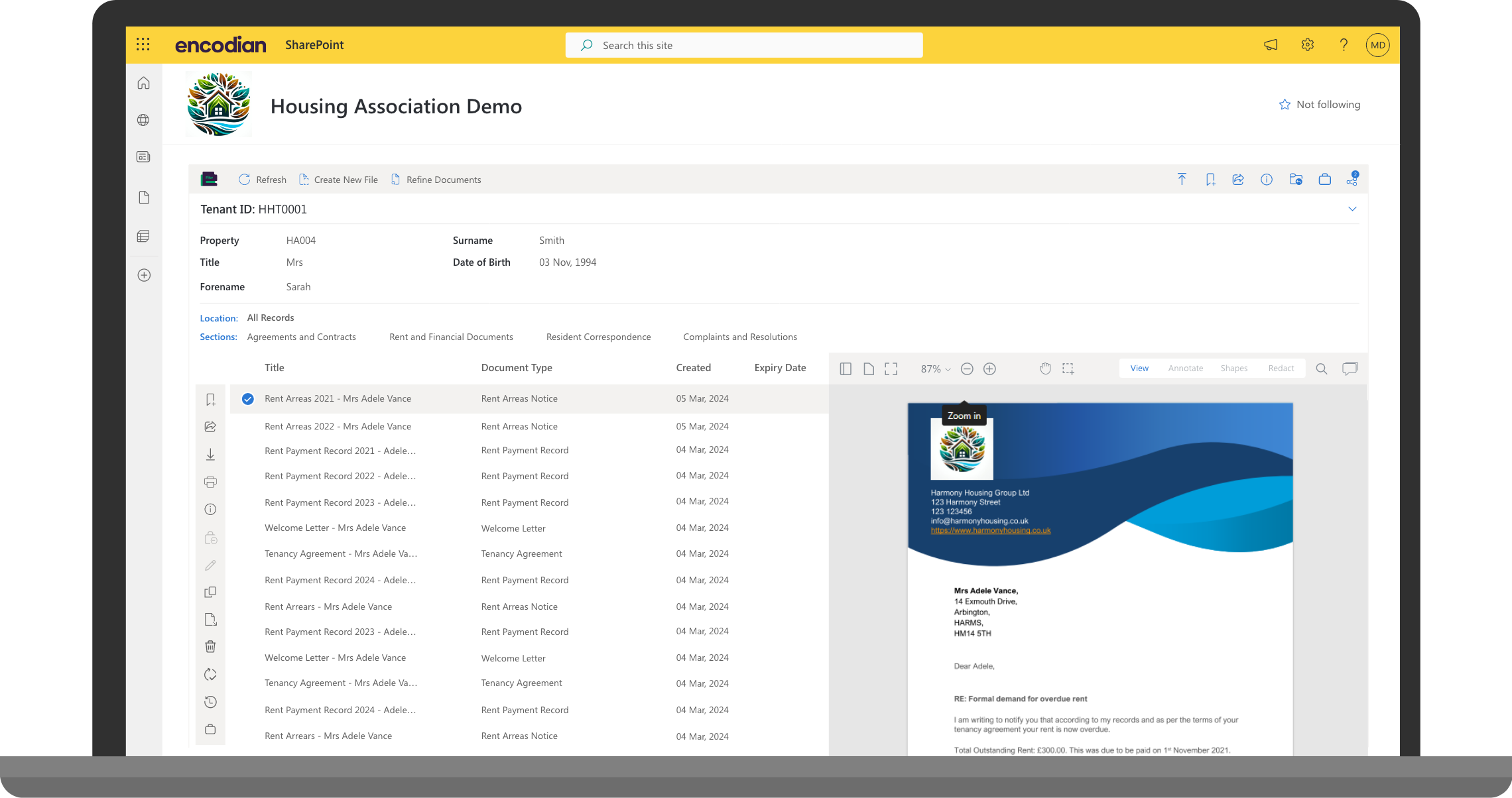Toggle fullscreen mode in the document viewer
The width and height of the screenshot is (1512, 798).
pos(891,369)
